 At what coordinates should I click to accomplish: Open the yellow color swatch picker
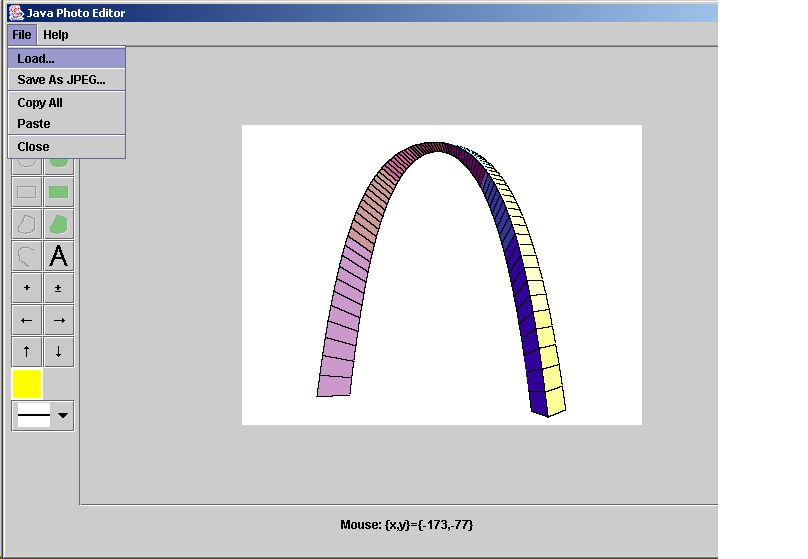click(x=27, y=384)
